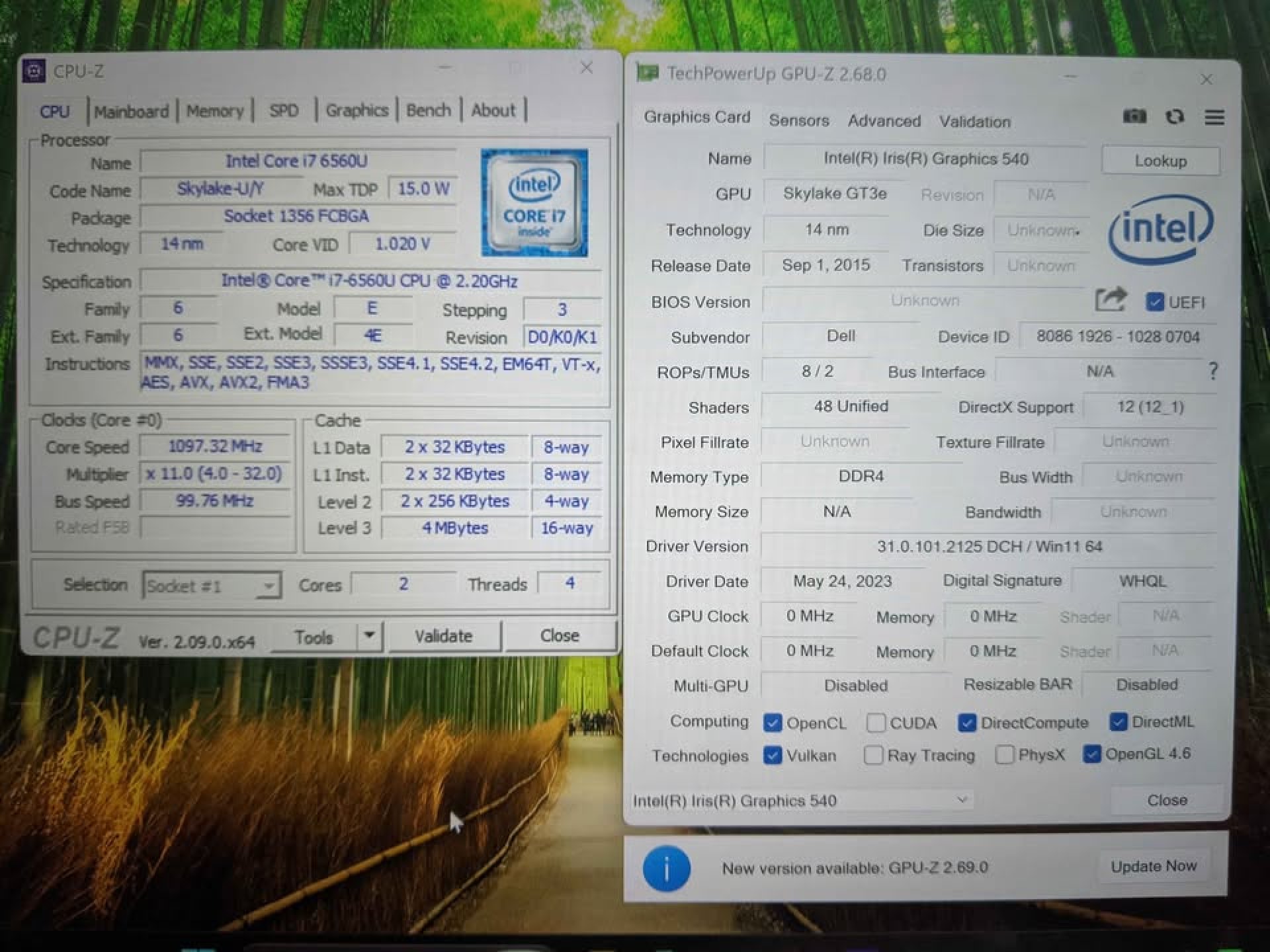Screen dimensions: 1270x952
Task: Click the Intel Core i7 logo badge
Action: [x=534, y=203]
